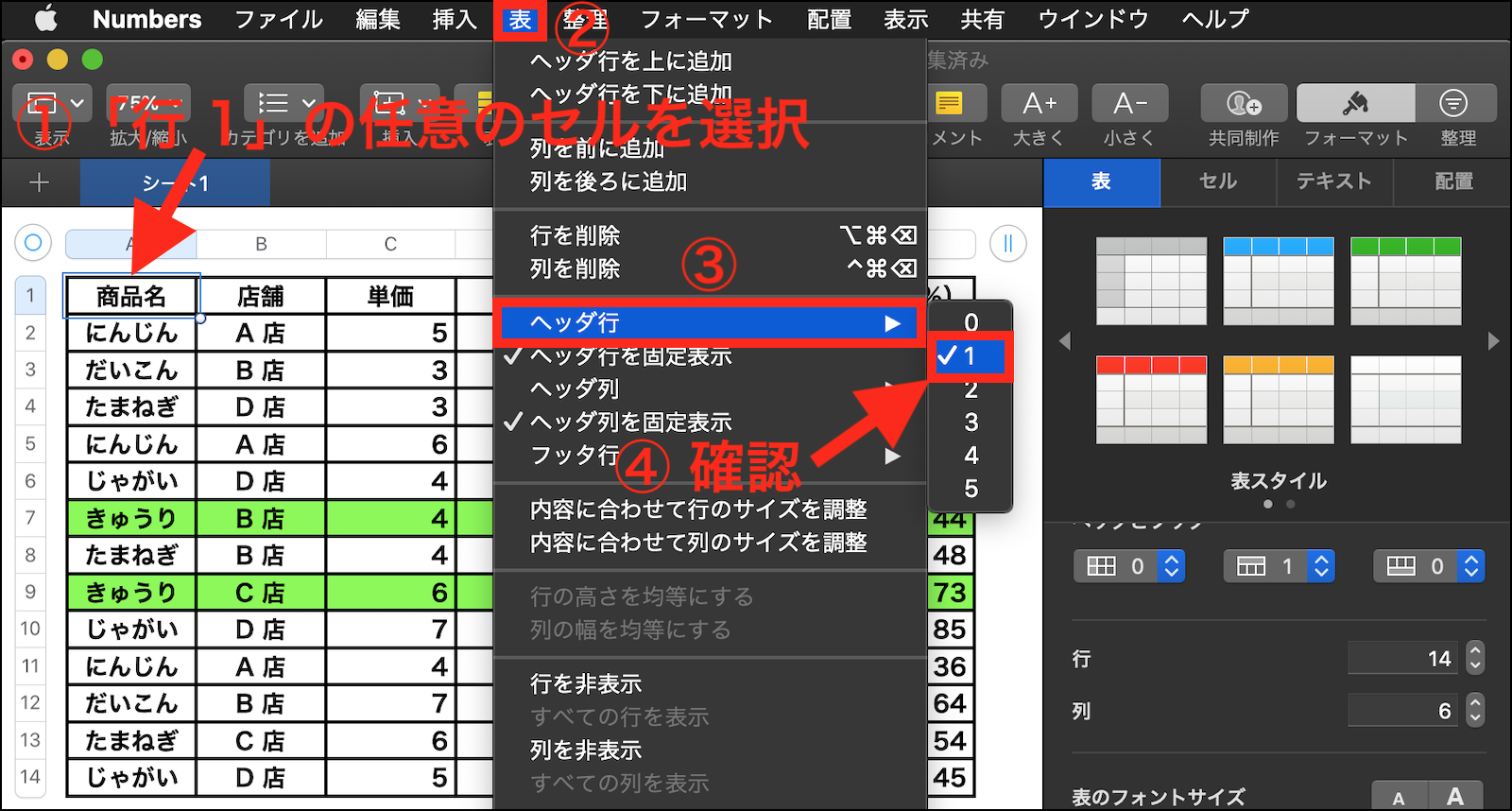Go to next table styles page
Viewport: 1512px width, 811px height.
point(1493,340)
